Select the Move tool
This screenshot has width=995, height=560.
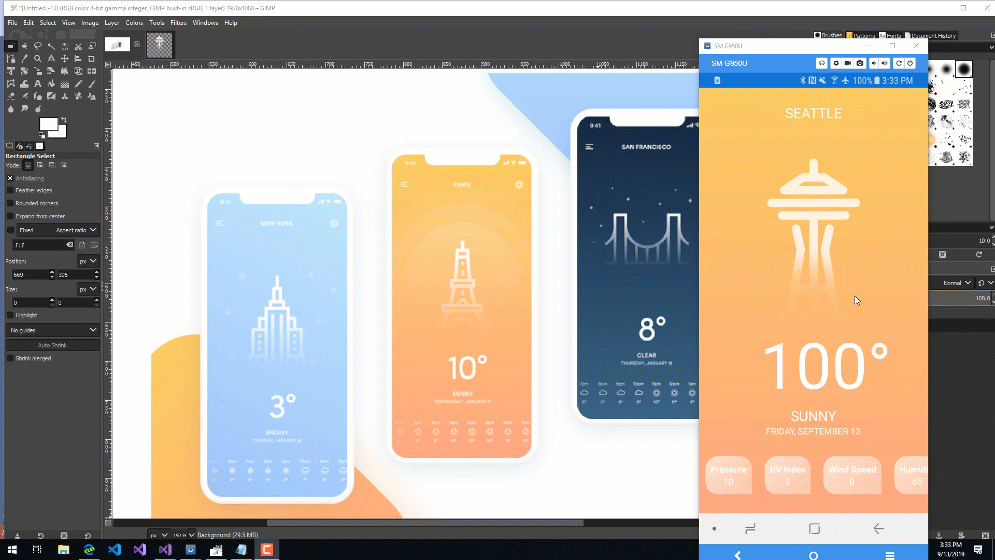(65, 58)
